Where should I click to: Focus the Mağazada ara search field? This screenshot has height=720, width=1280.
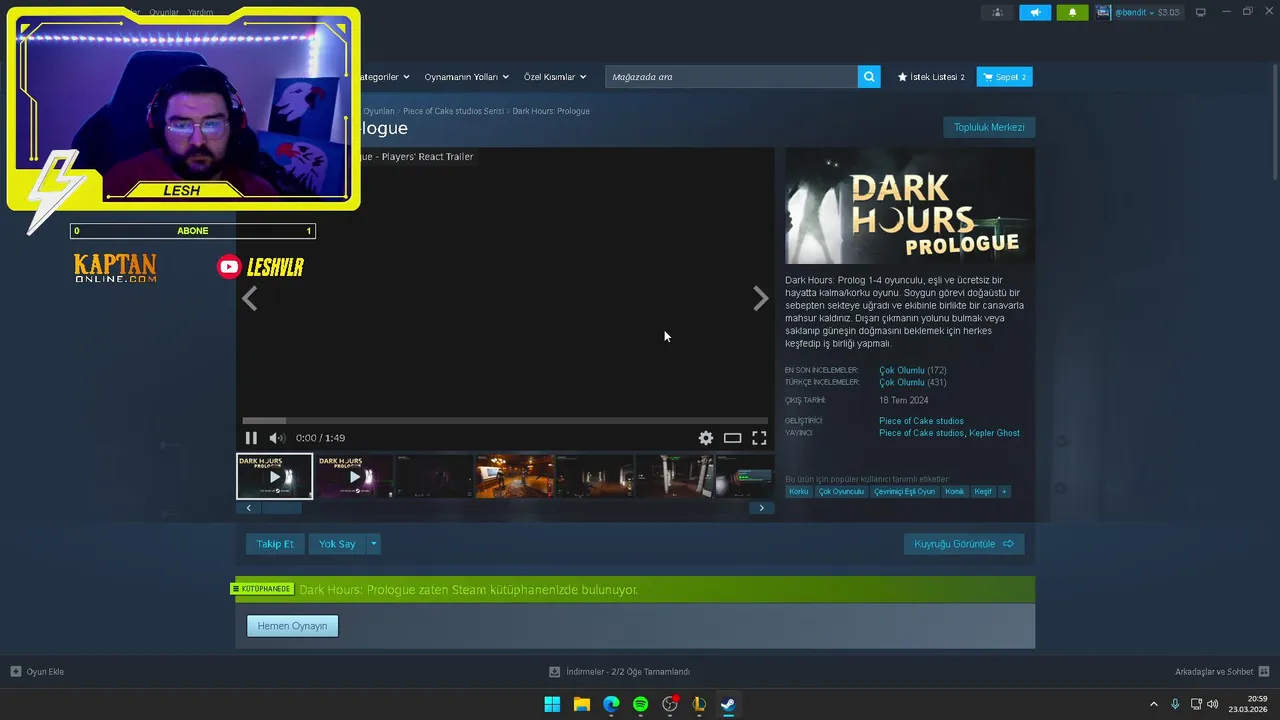pyautogui.click(x=731, y=77)
